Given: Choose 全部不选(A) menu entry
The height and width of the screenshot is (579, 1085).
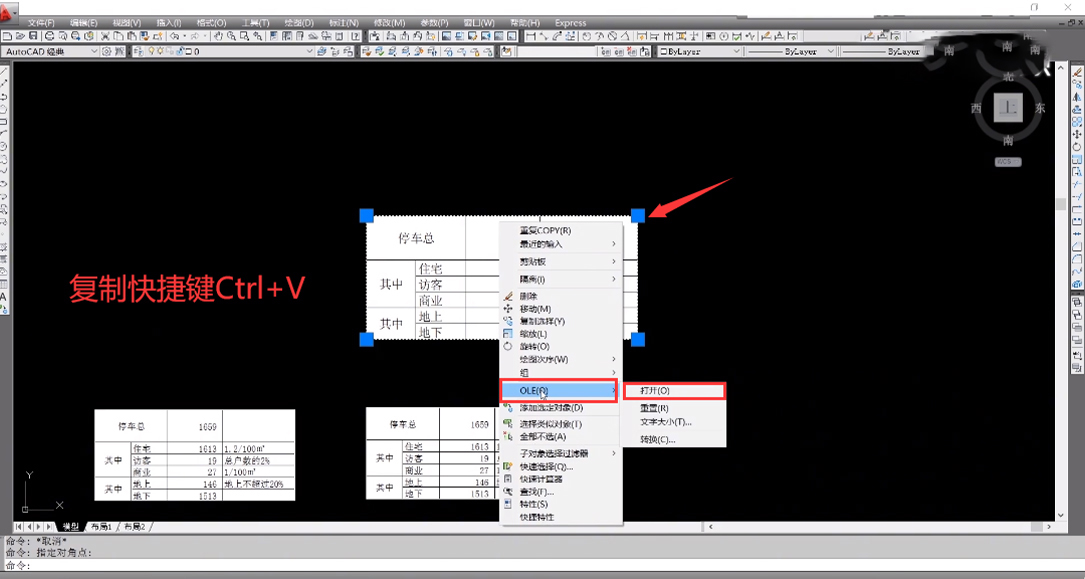Looking at the screenshot, I should 561,436.
